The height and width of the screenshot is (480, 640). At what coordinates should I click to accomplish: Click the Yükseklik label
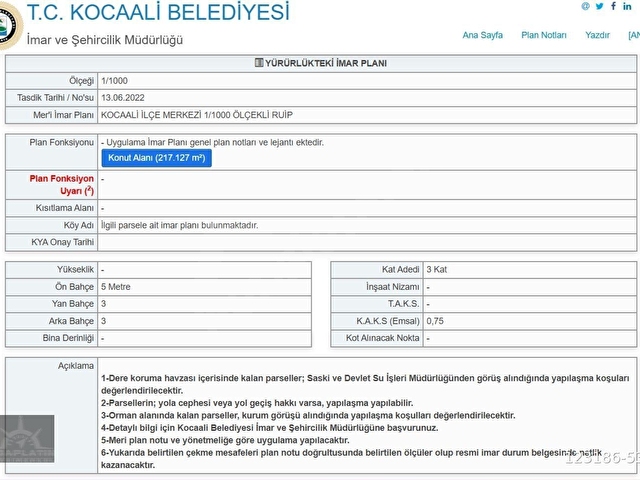75,270
